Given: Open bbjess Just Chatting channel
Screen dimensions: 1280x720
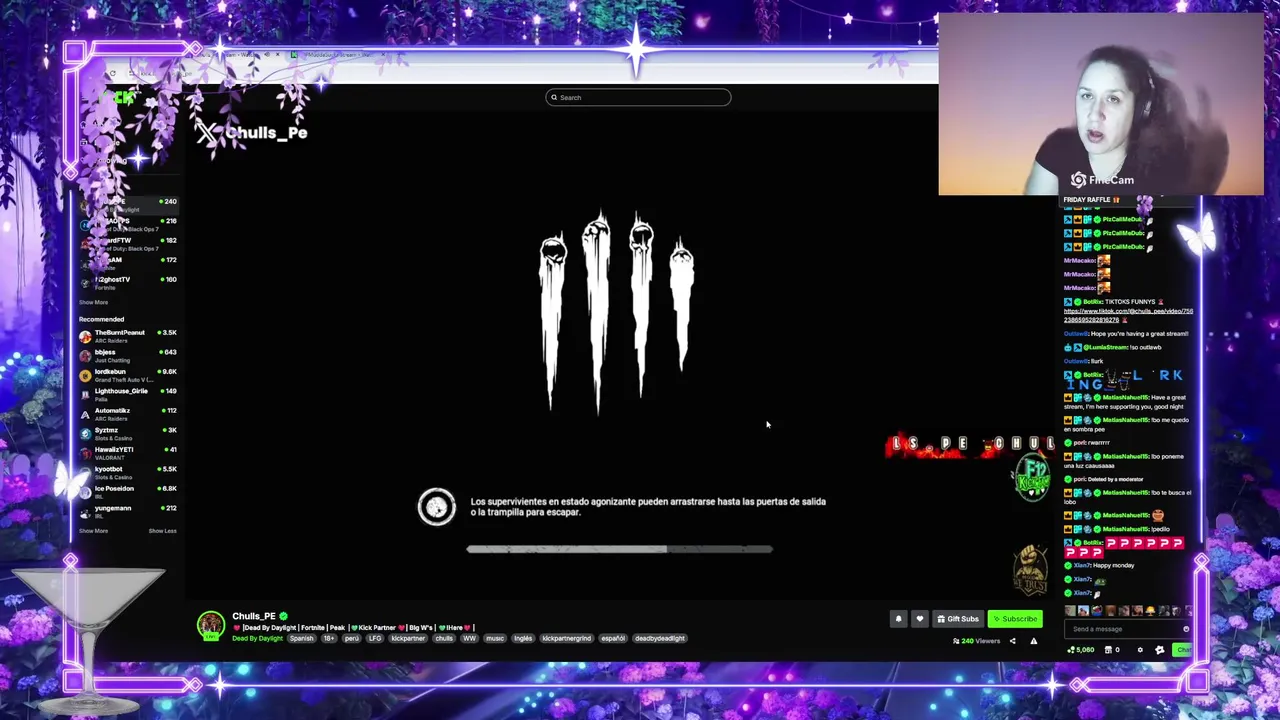Looking at the screenshot, I should tap(129, 356).
